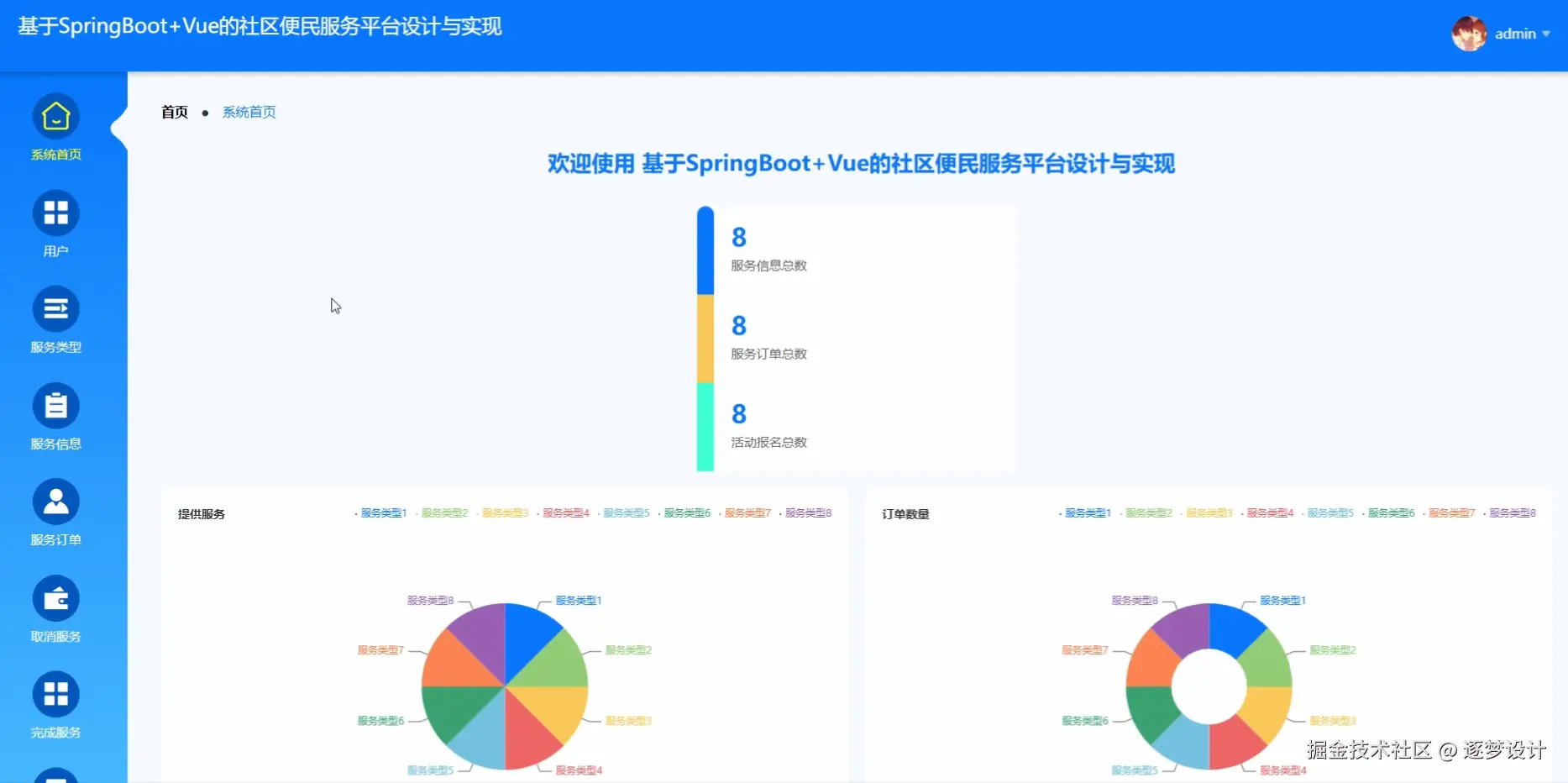Open the 取消服务 wallet icon in sidebar
Screen dimensions: 1568x783
[x=55, y=598]
